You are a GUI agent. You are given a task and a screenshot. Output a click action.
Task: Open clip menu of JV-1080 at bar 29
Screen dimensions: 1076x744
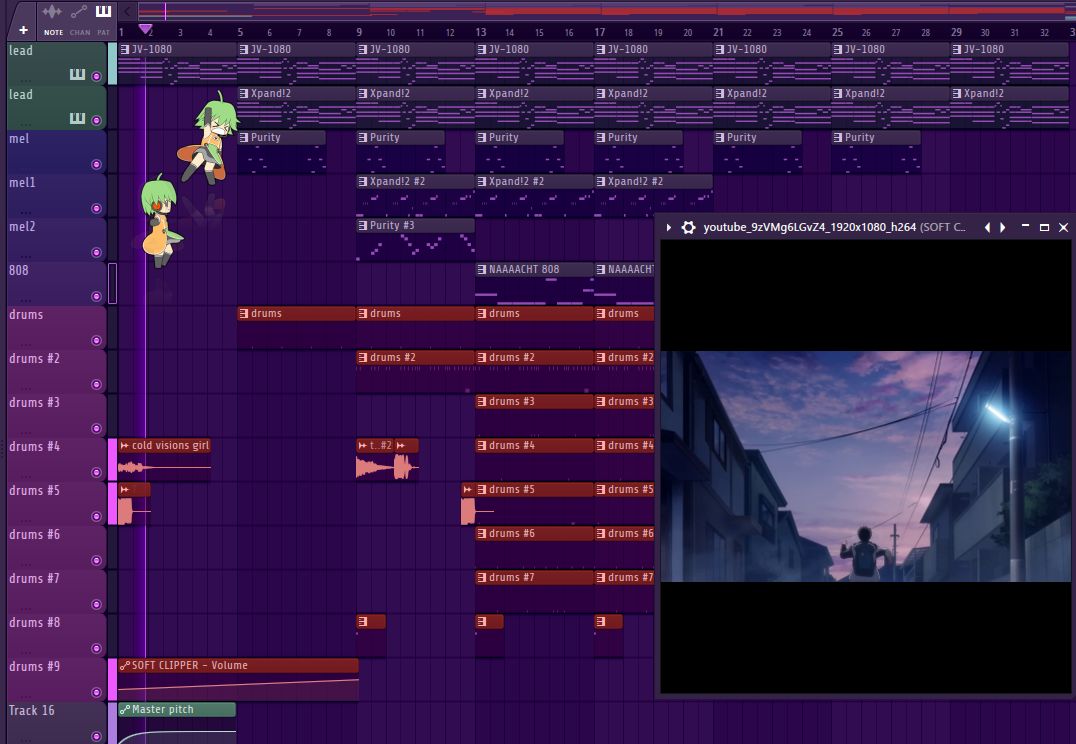[x=957, y=49]
